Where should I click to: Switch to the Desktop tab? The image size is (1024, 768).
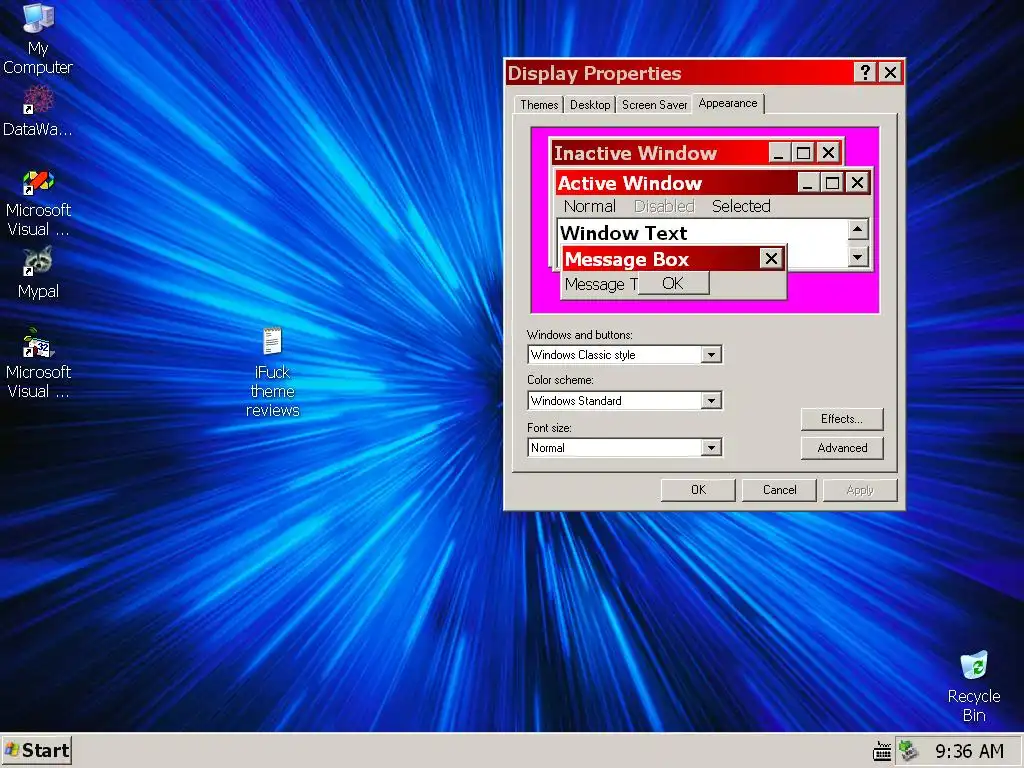[590, 104]
